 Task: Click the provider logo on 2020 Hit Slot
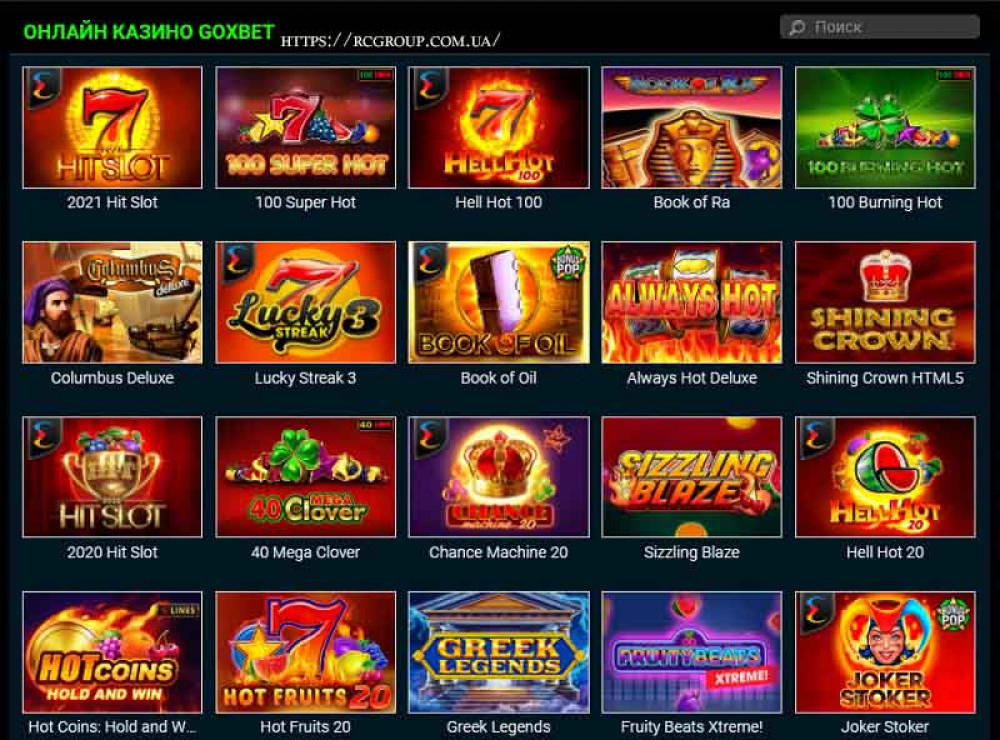40,437
